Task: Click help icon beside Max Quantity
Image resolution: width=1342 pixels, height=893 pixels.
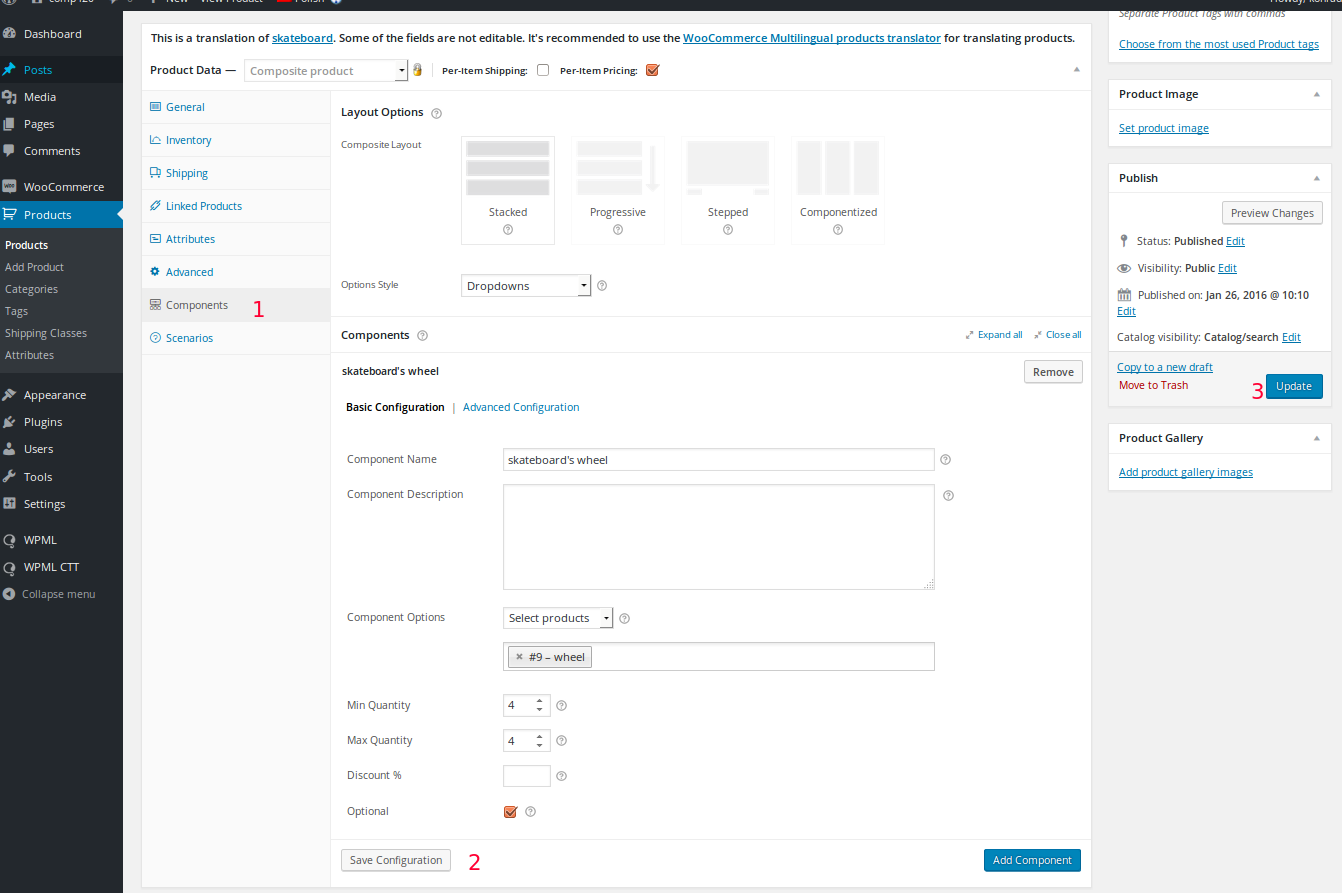Action: (561, 741)
